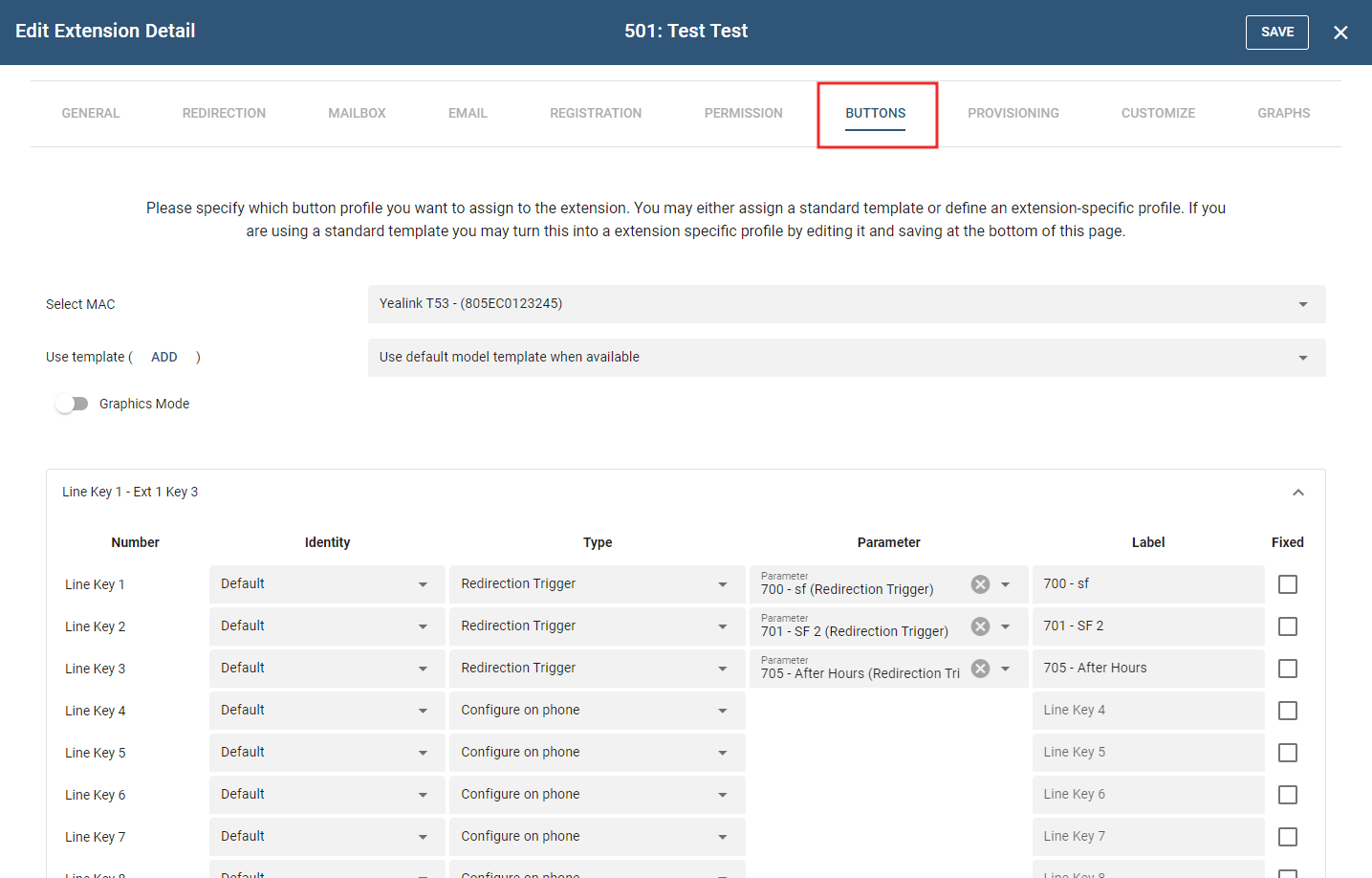Check the Fixed box for Line Key 1
This screenshot has height=878, width=1372.
(1287, 584)
